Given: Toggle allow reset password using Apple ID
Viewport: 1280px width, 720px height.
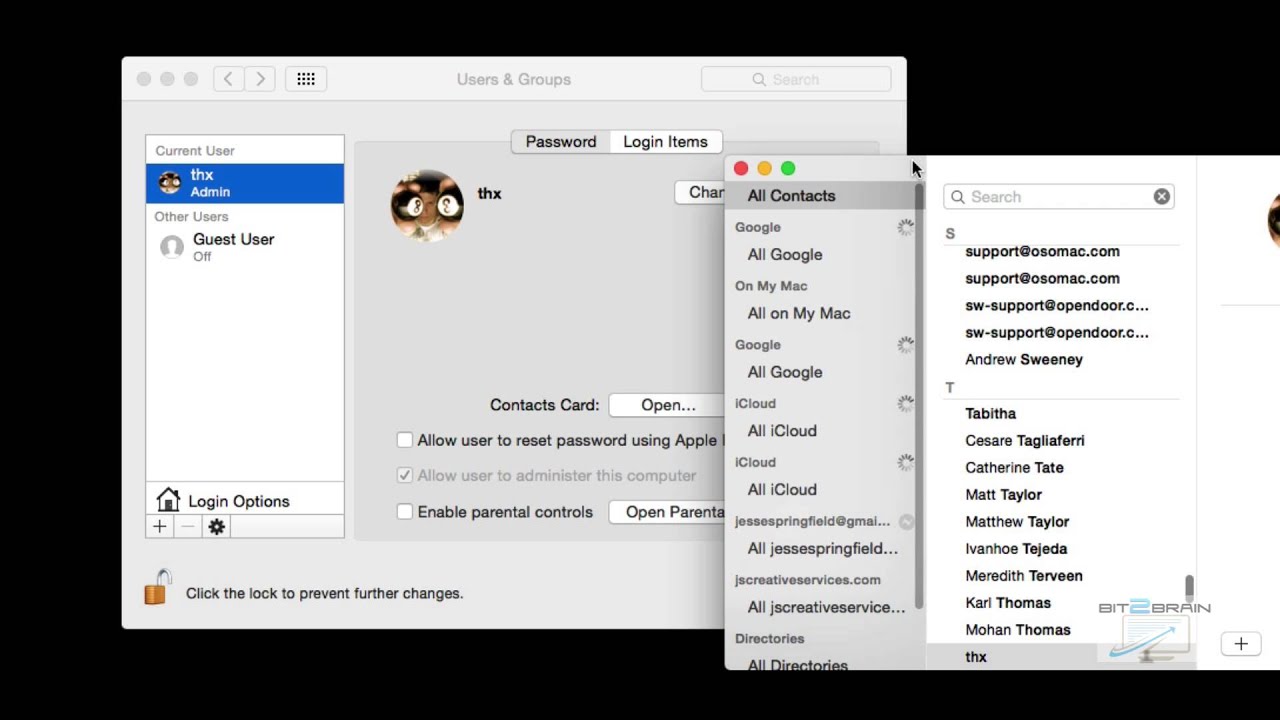Looking at the screenshot, I should pyautogui.click(x=404, y=440).
